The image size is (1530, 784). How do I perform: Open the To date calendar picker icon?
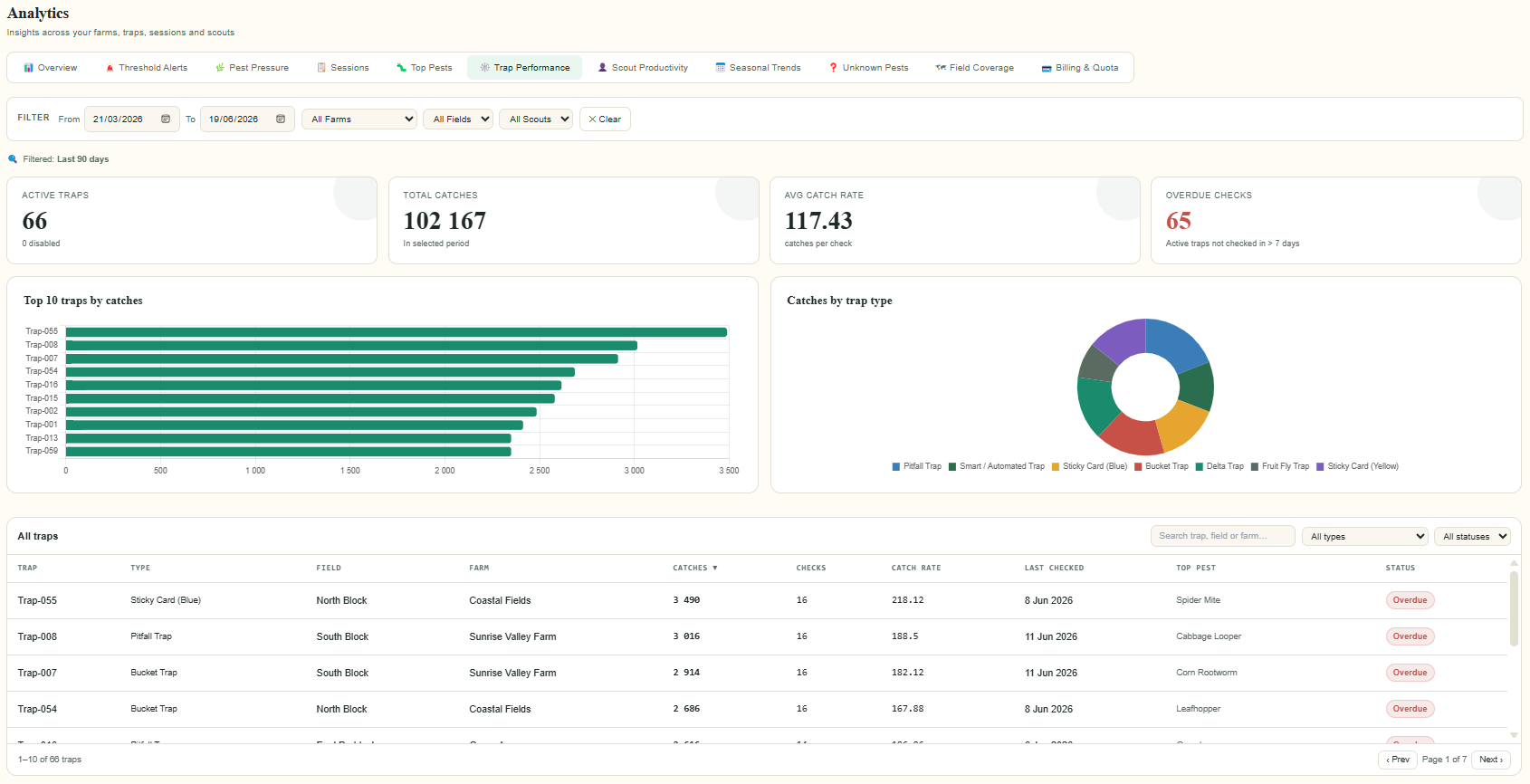point(281,120)
